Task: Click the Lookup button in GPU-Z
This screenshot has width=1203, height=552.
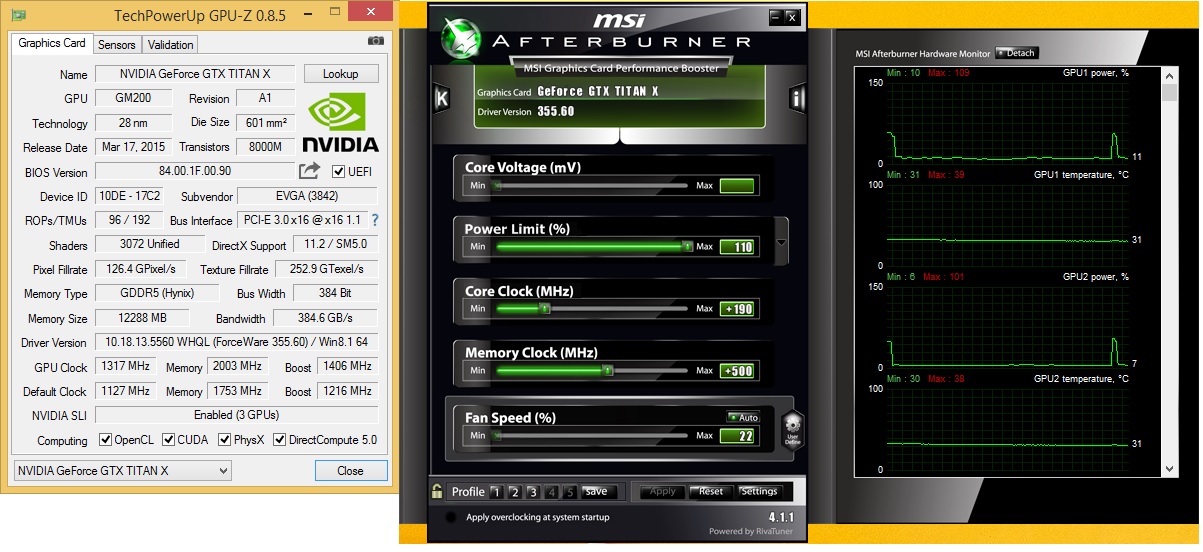Action: pos(340,74)
